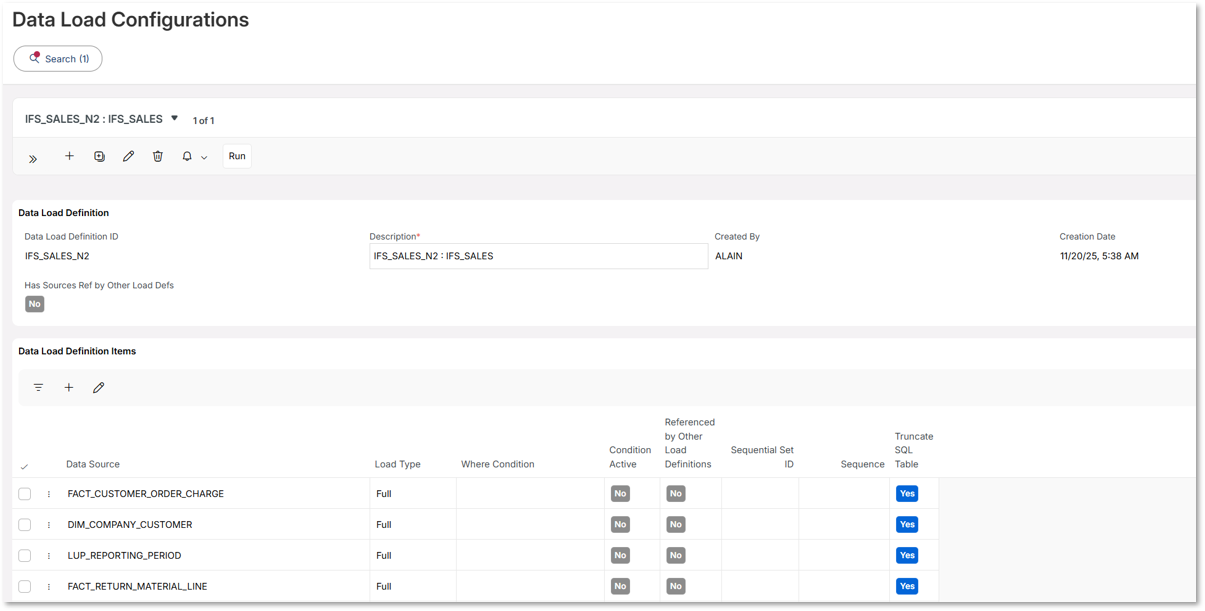Click the 1 of 1 record counter
1205x611 pixels.
[204, 121]
